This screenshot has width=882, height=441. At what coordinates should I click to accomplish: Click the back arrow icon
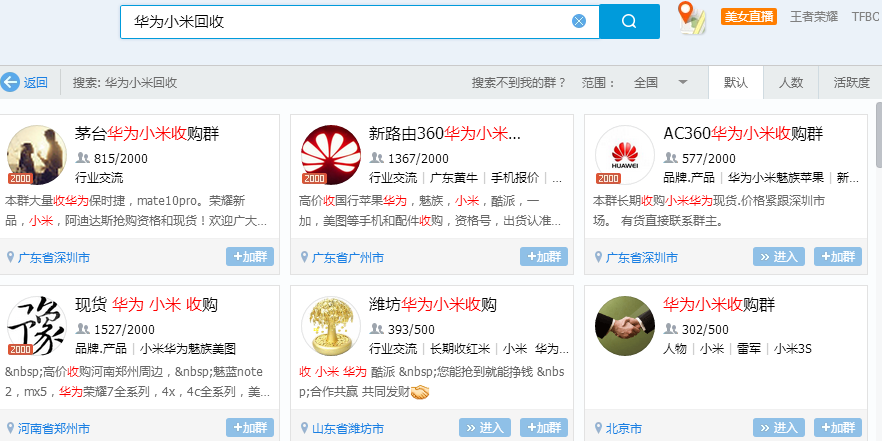tap(10, 82)
